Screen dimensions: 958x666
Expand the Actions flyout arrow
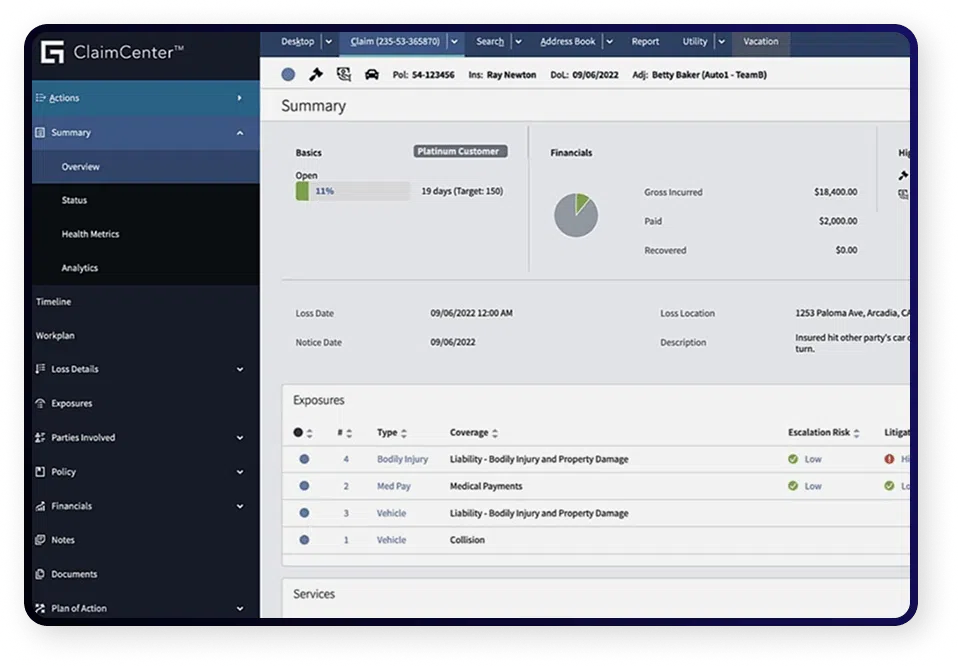[x=240, y=98]
